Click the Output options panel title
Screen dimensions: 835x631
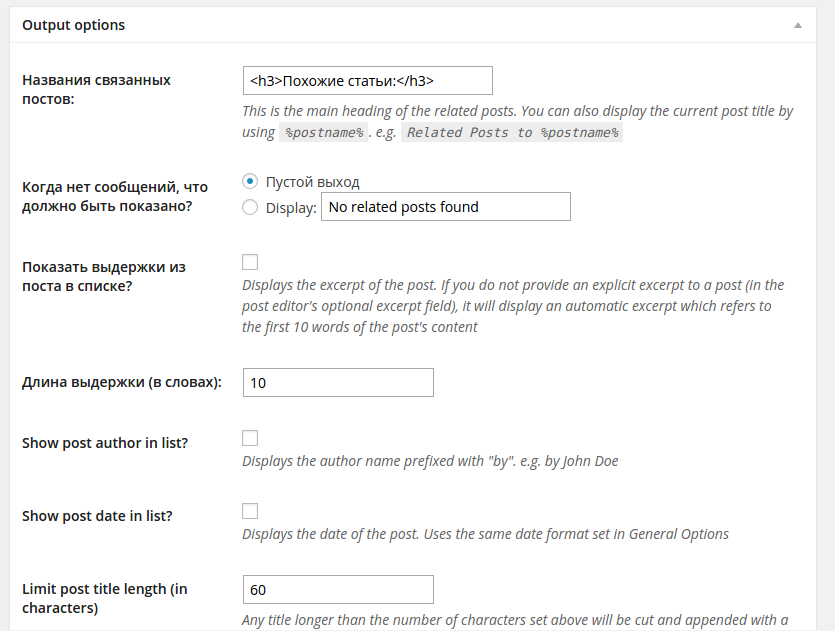74,25
